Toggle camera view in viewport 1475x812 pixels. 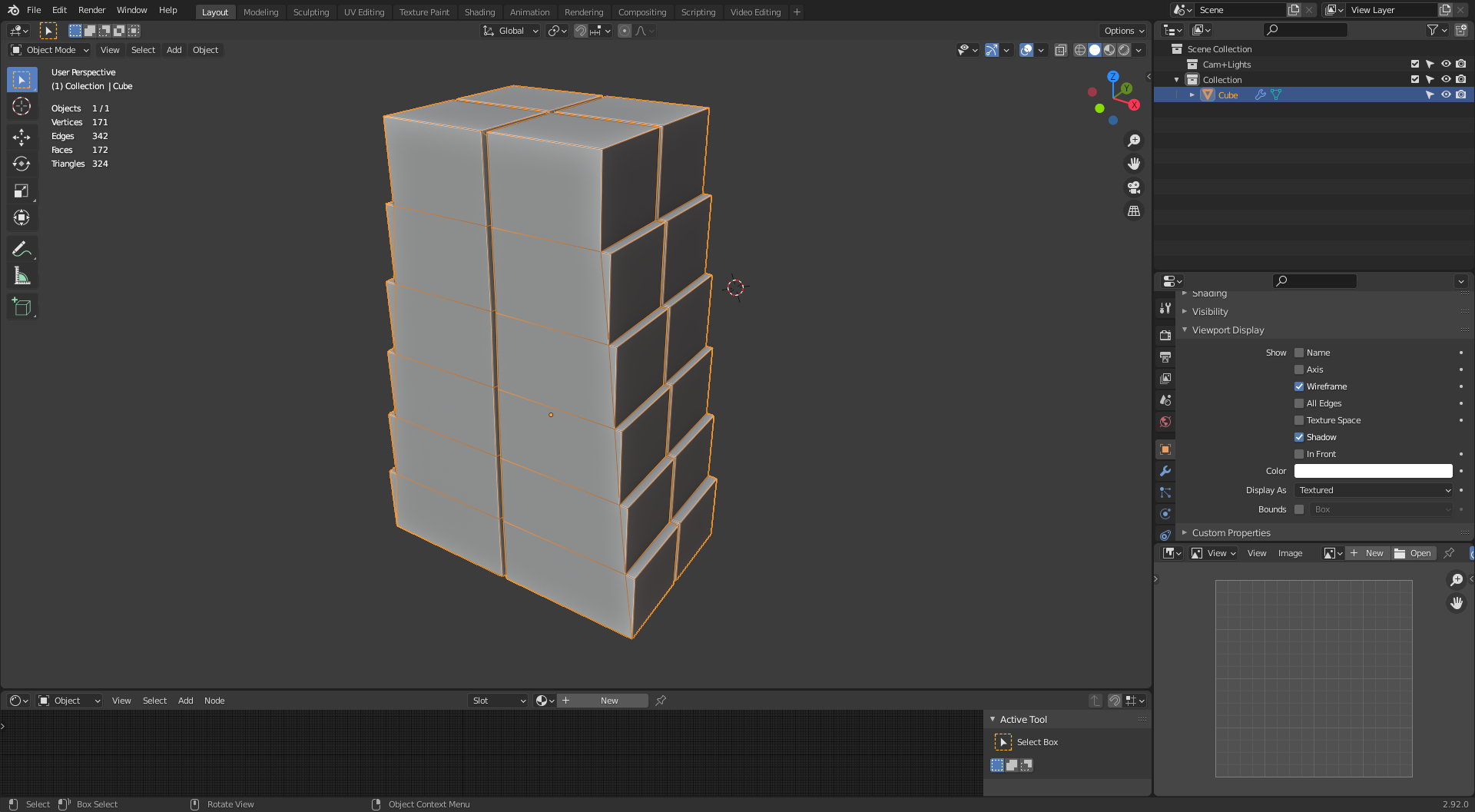1133,187
